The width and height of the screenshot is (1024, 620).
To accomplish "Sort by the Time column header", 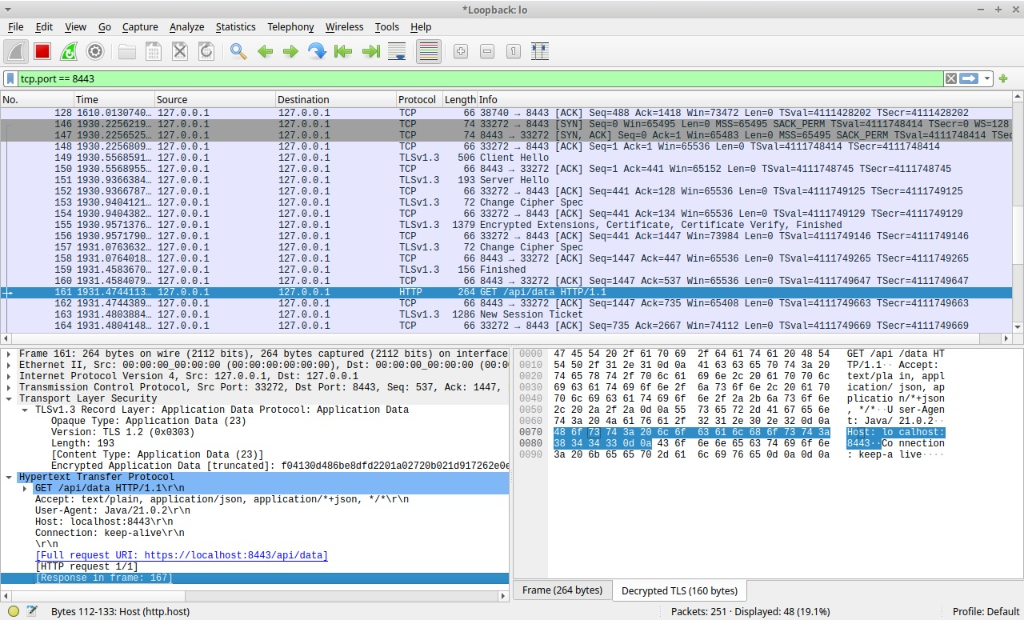I will [113, 99].
